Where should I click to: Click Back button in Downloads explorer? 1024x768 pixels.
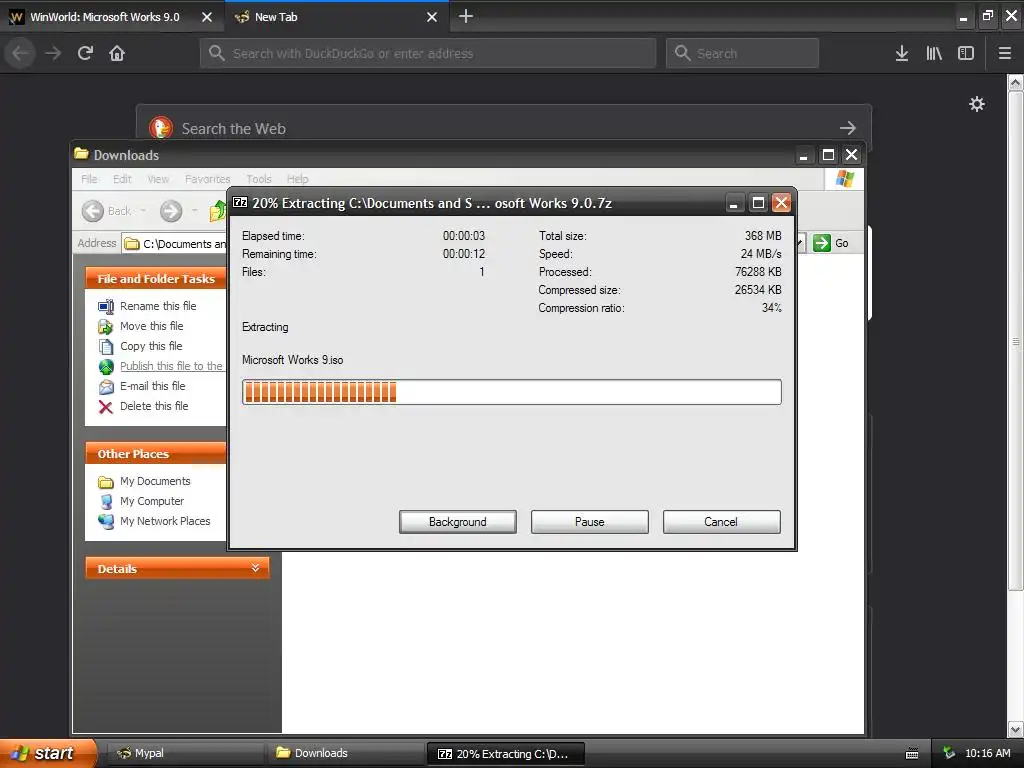pos(106,211)
